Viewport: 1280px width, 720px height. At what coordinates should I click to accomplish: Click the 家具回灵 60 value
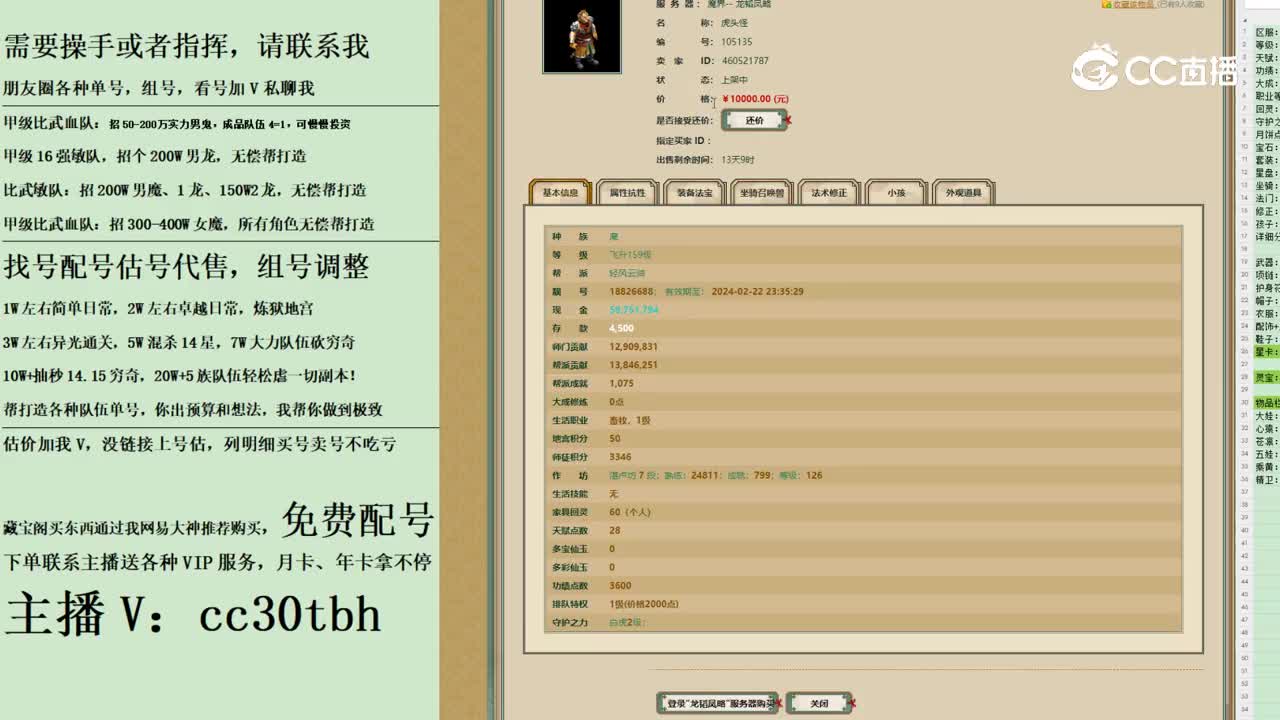coord(629,512)
